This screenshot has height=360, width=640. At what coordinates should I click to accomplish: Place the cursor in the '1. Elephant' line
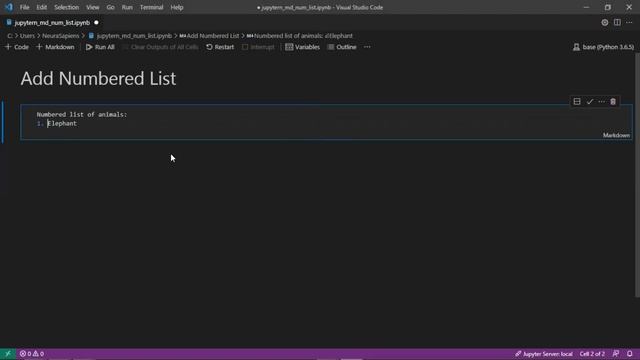pyautogui.click(x=57, y=124)
